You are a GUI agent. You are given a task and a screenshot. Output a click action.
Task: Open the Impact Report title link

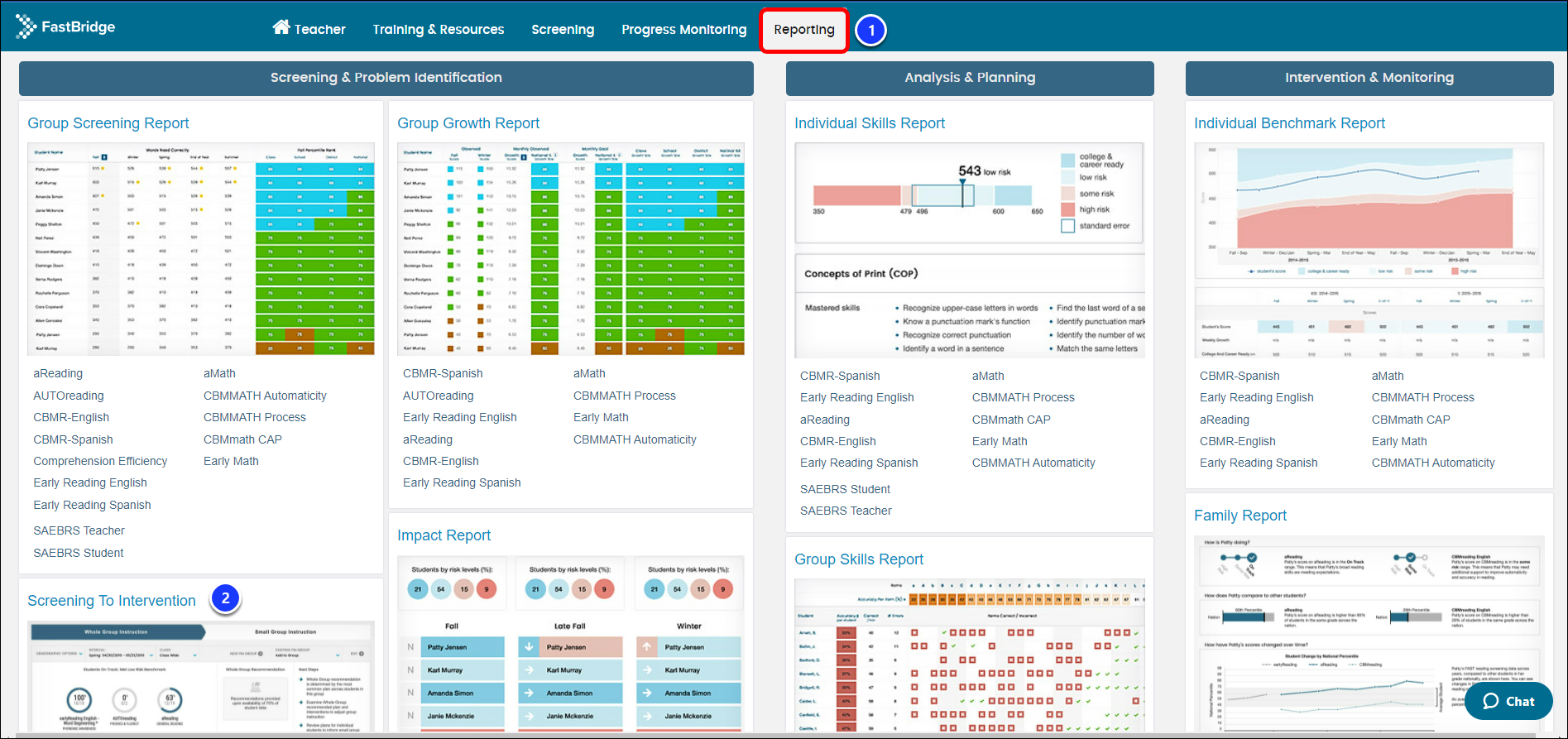click(x=444, y=535)
